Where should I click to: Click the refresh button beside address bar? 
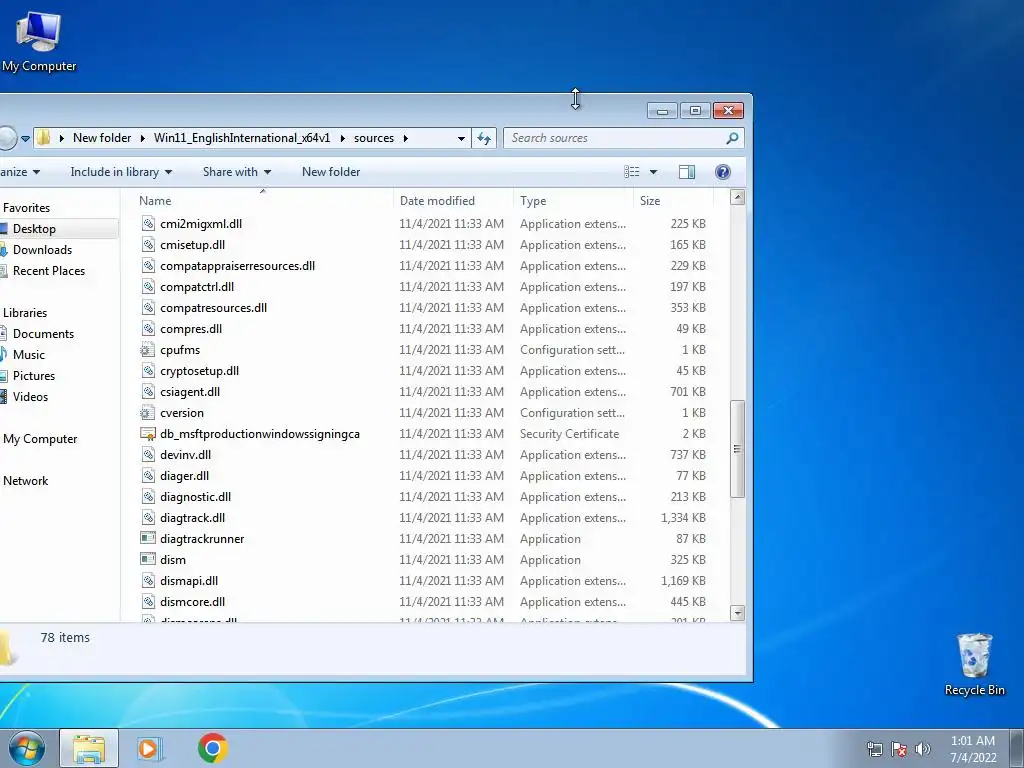tap(484, 138)
